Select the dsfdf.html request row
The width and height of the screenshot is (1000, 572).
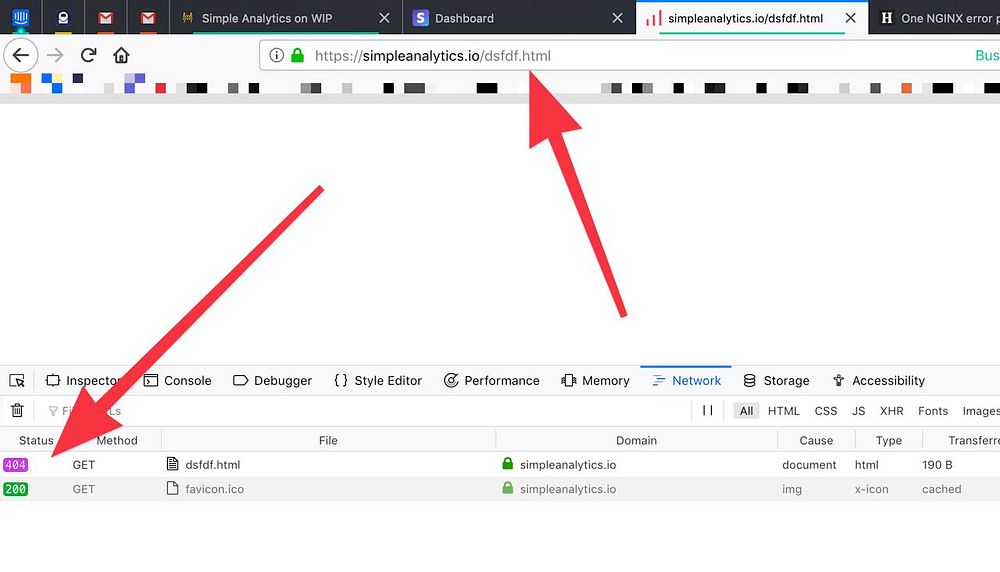500,464
